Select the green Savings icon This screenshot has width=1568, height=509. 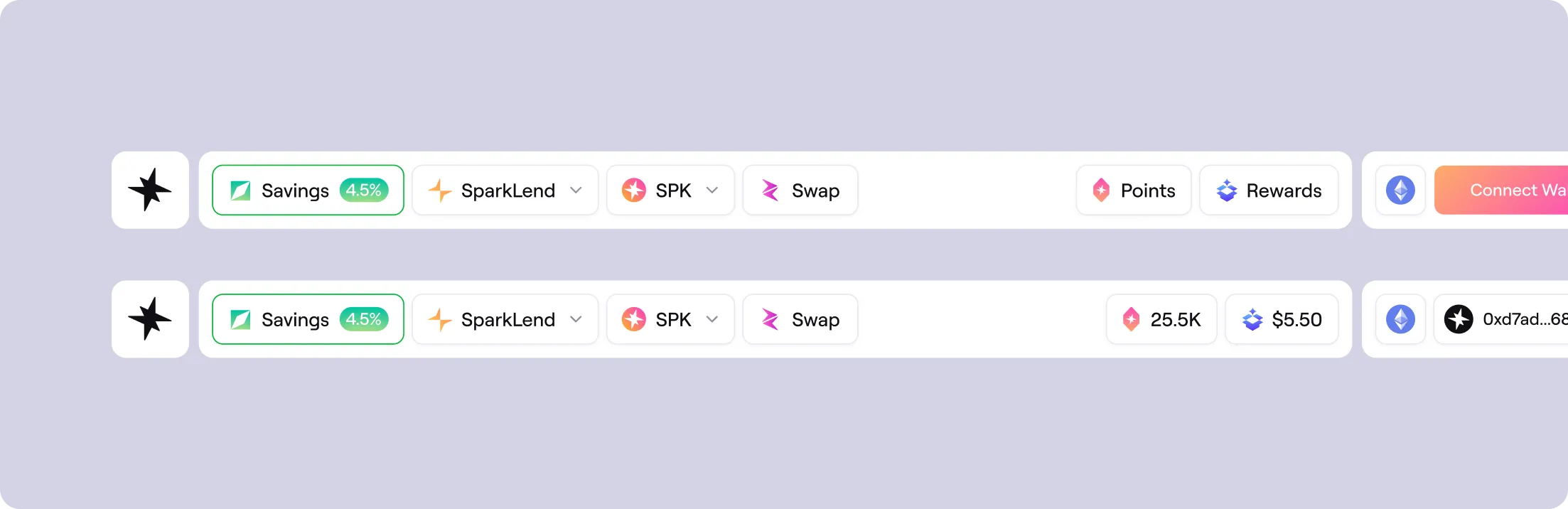[x=242, y=190]
